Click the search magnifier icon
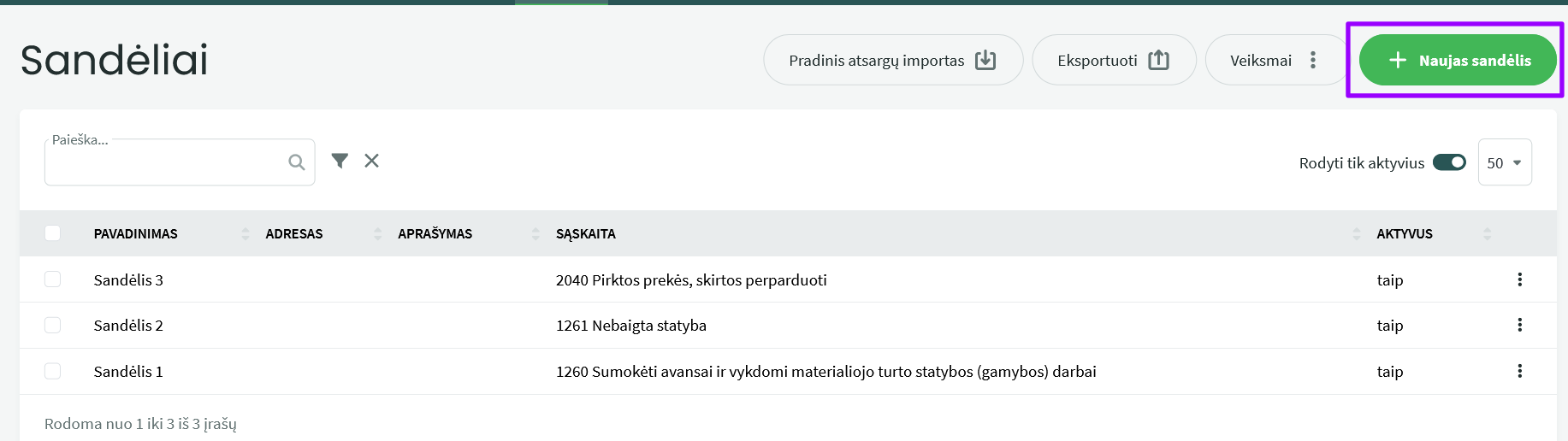 [296, 162]
